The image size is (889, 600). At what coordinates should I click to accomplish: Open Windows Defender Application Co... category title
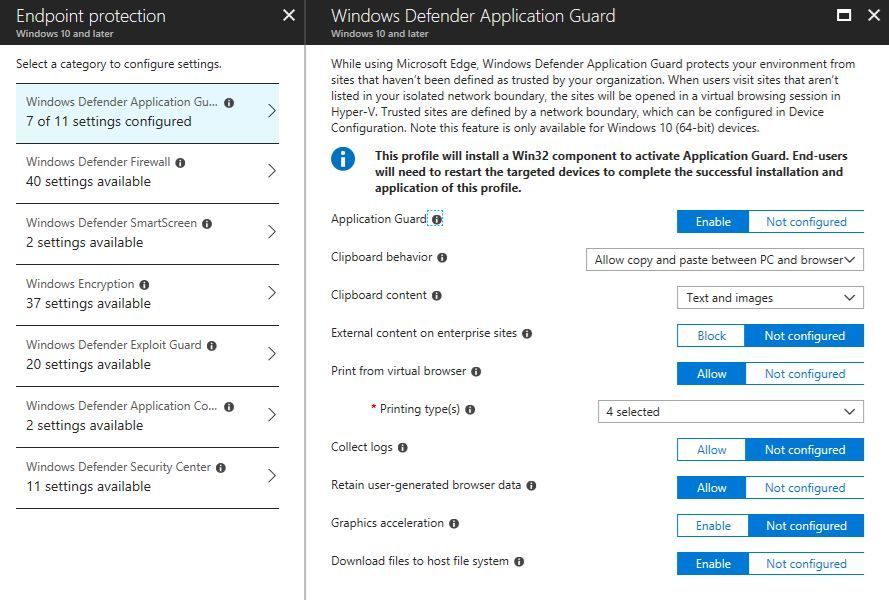(x=121, y=405)
